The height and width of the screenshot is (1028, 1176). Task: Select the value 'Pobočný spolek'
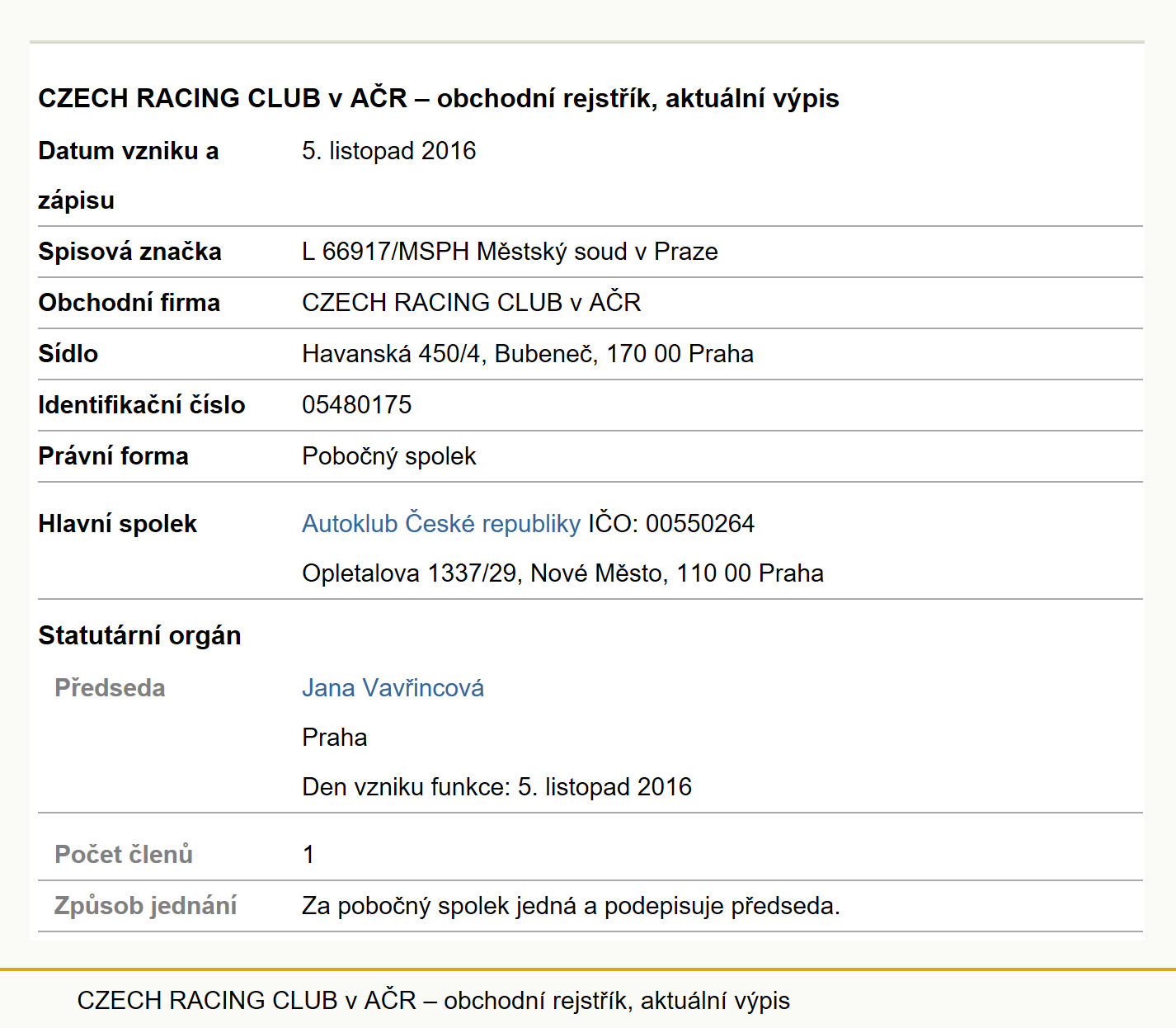pyautogui.click(x=389, y=456)
